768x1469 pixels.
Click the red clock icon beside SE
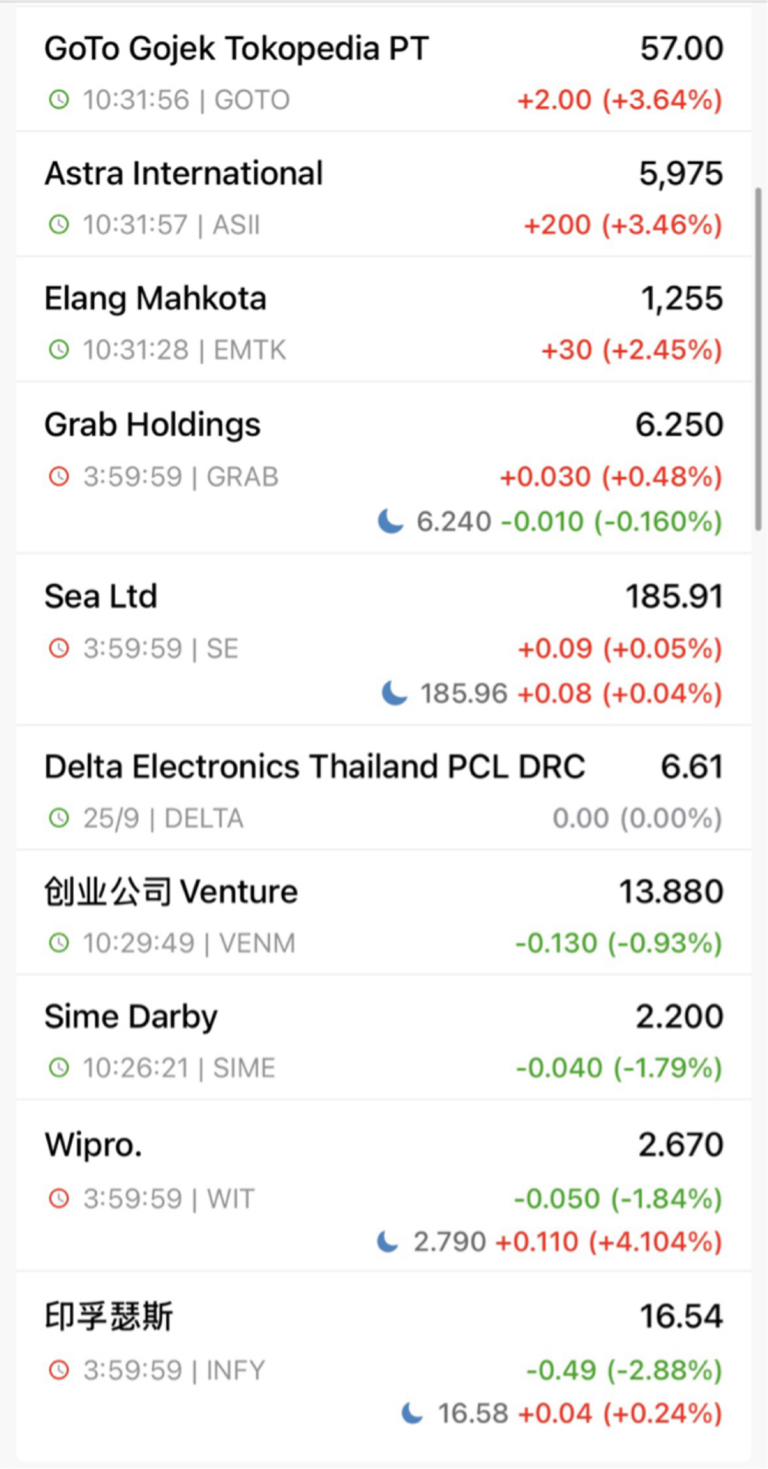click(x=59, y=649)
